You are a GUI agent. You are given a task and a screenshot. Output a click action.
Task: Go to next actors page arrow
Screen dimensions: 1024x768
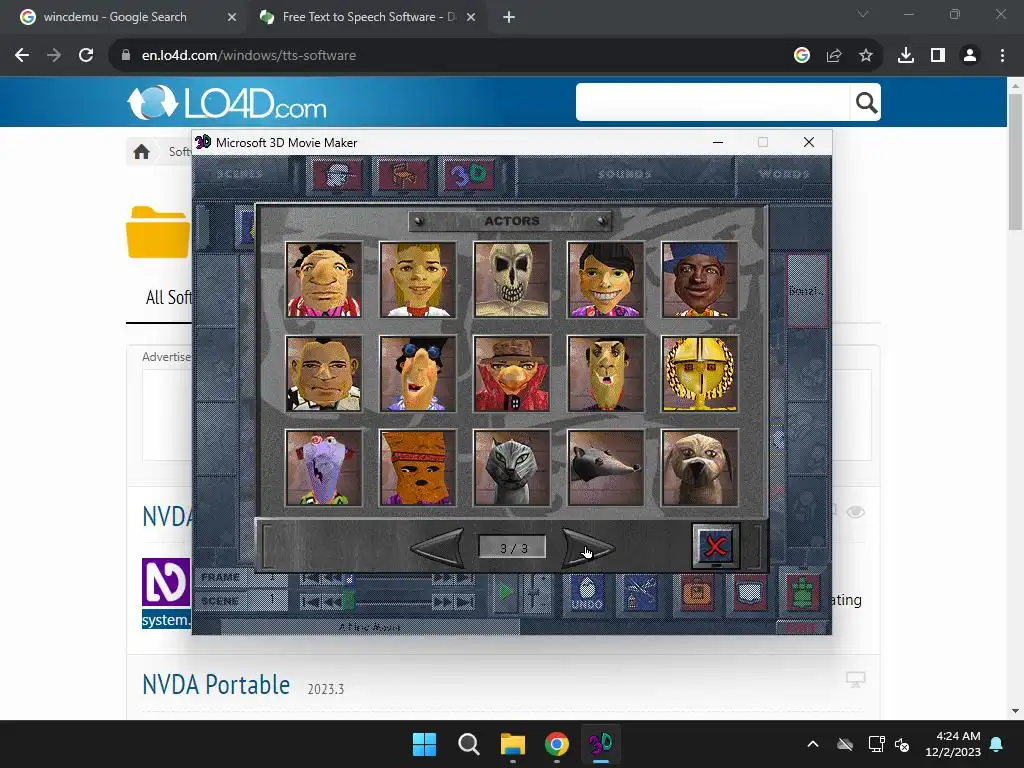tap(588, 548)
